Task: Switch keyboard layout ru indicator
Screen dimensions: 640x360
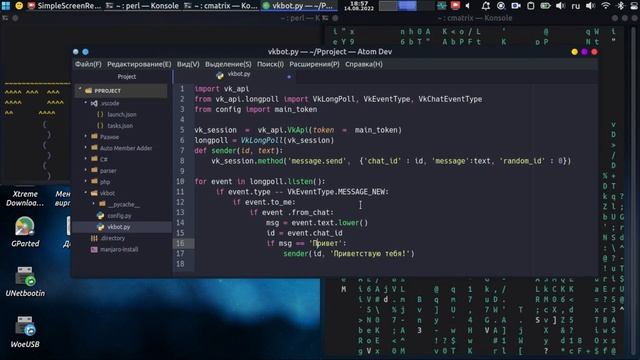Action: click(576, 6)
